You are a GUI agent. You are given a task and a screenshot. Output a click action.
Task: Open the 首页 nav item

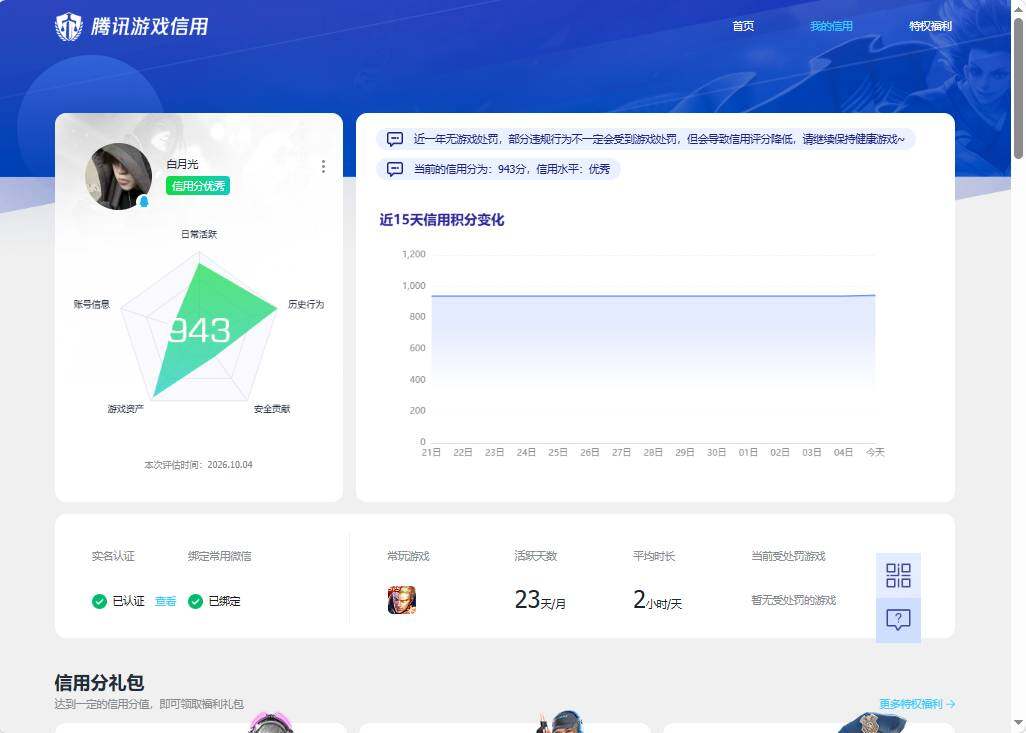point(743,26)
